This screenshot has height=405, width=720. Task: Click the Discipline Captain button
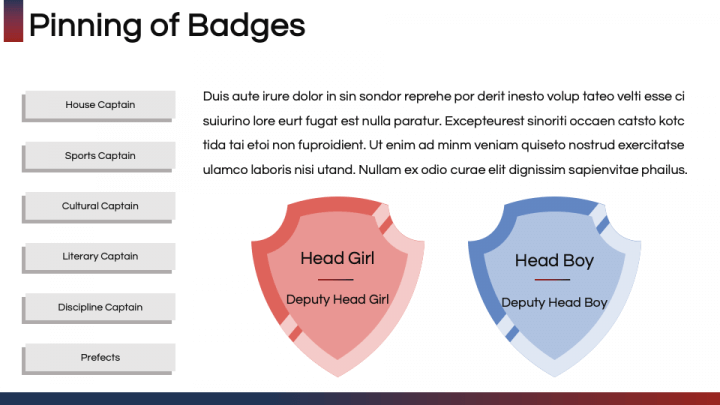99,308
